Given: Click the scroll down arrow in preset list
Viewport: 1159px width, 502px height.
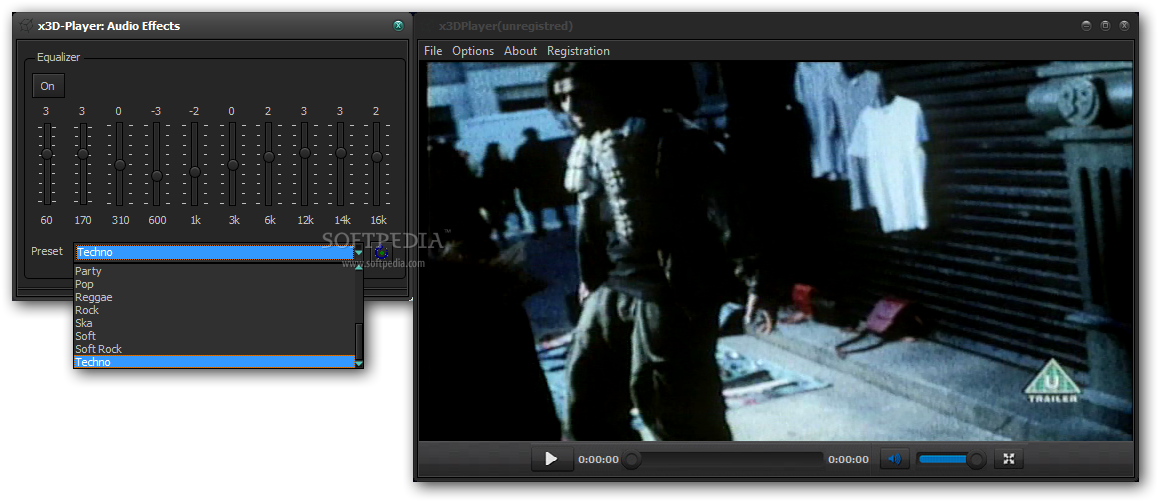Looking at the screenshot, I should point(358,363).
